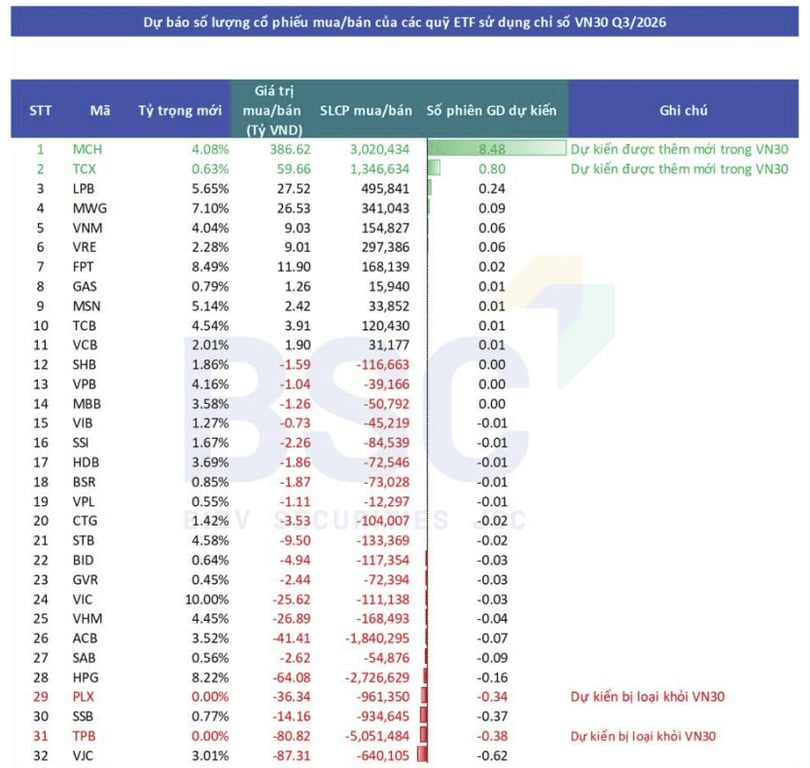The image size is (810, 768).
Task: Select the LPB ticker cell
Action: coord(83,189)
